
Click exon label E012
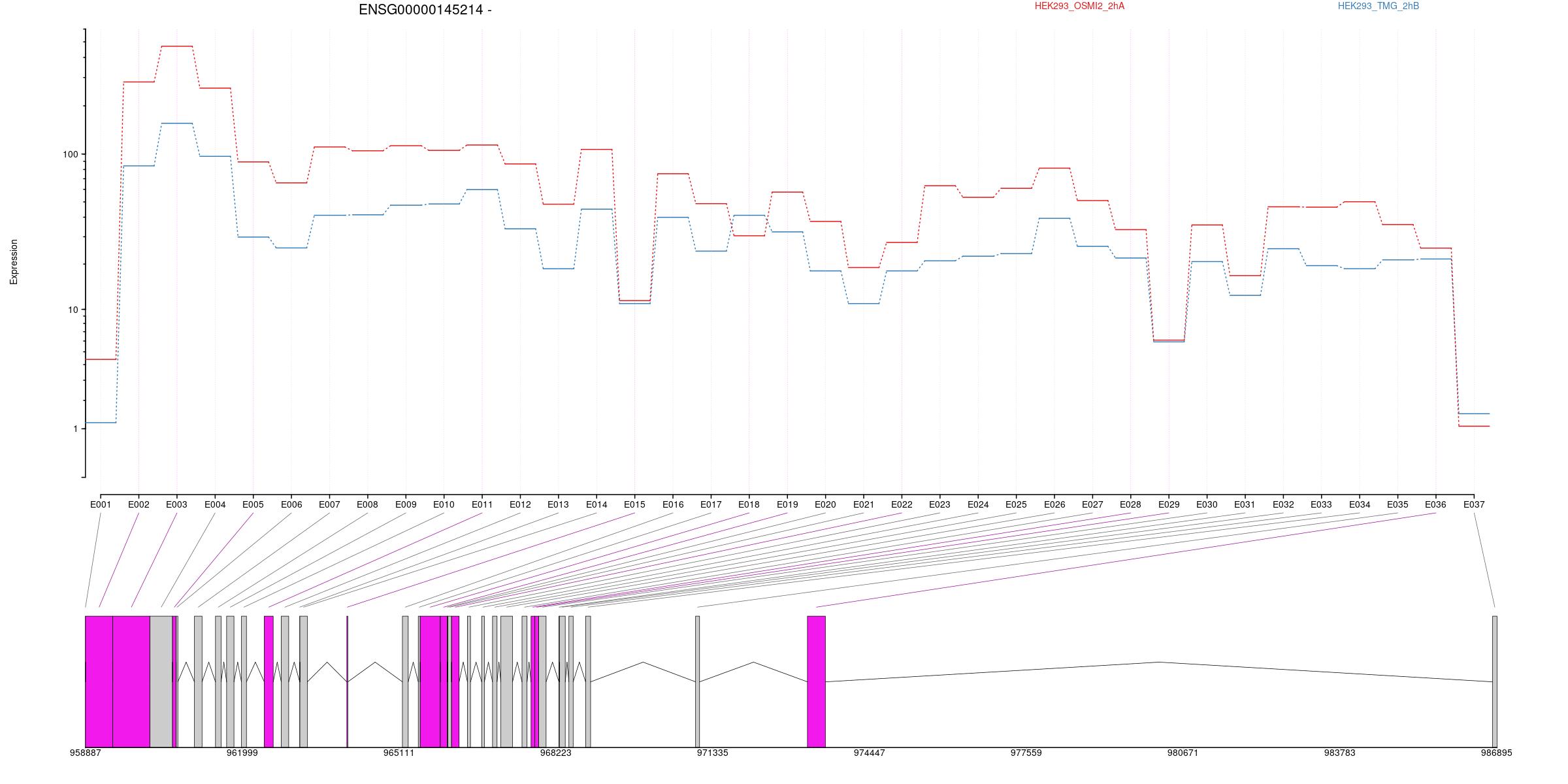520,504
